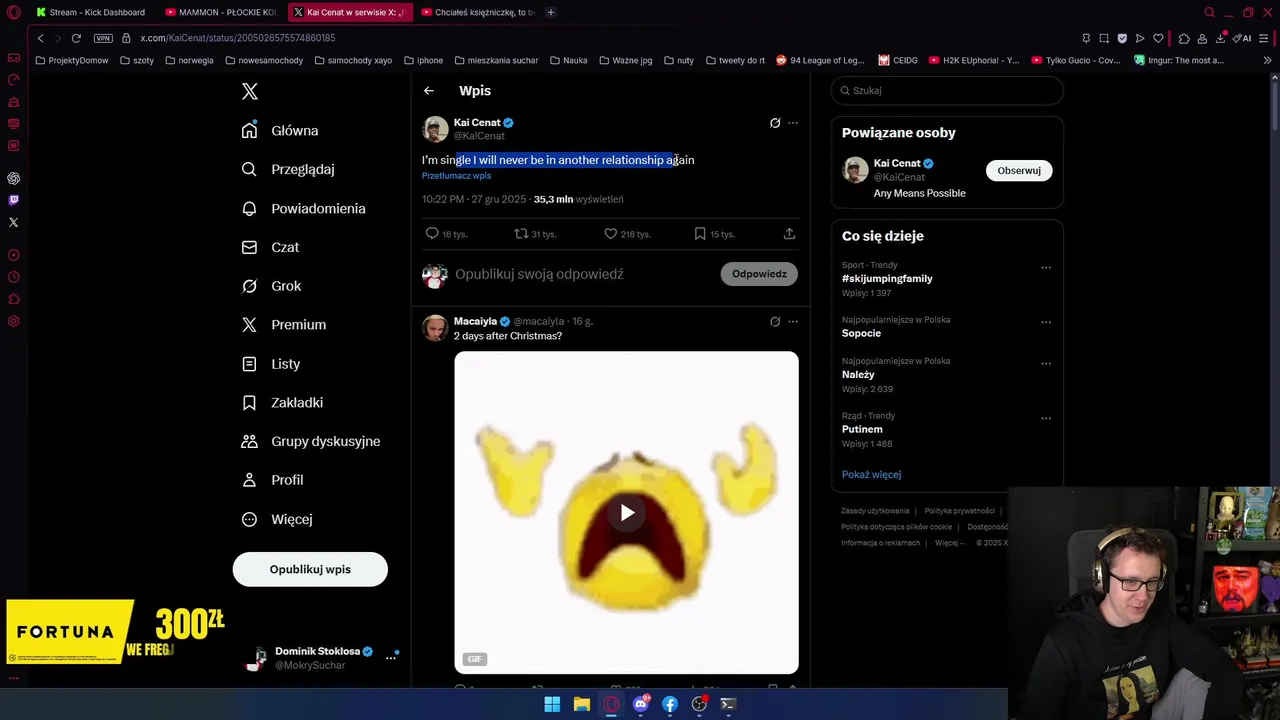Open Windows Start menu
This screenshot has width=1280, height=720.
click(x=552, y=704)
